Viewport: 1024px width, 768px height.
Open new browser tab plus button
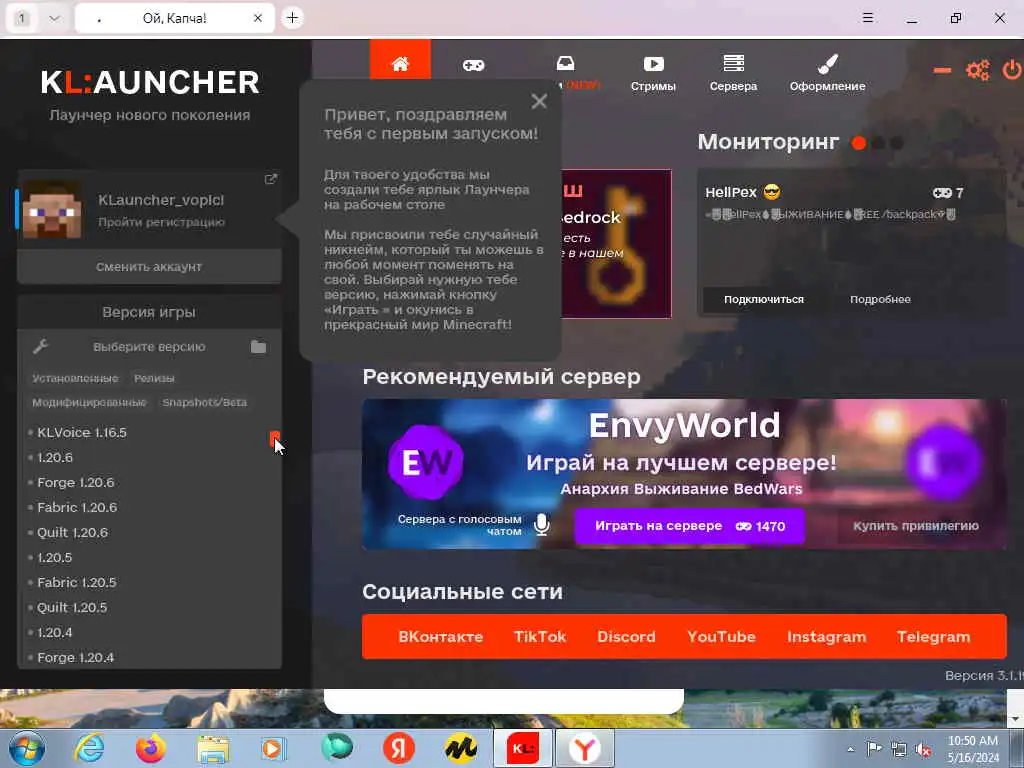[x=293, y=18]
